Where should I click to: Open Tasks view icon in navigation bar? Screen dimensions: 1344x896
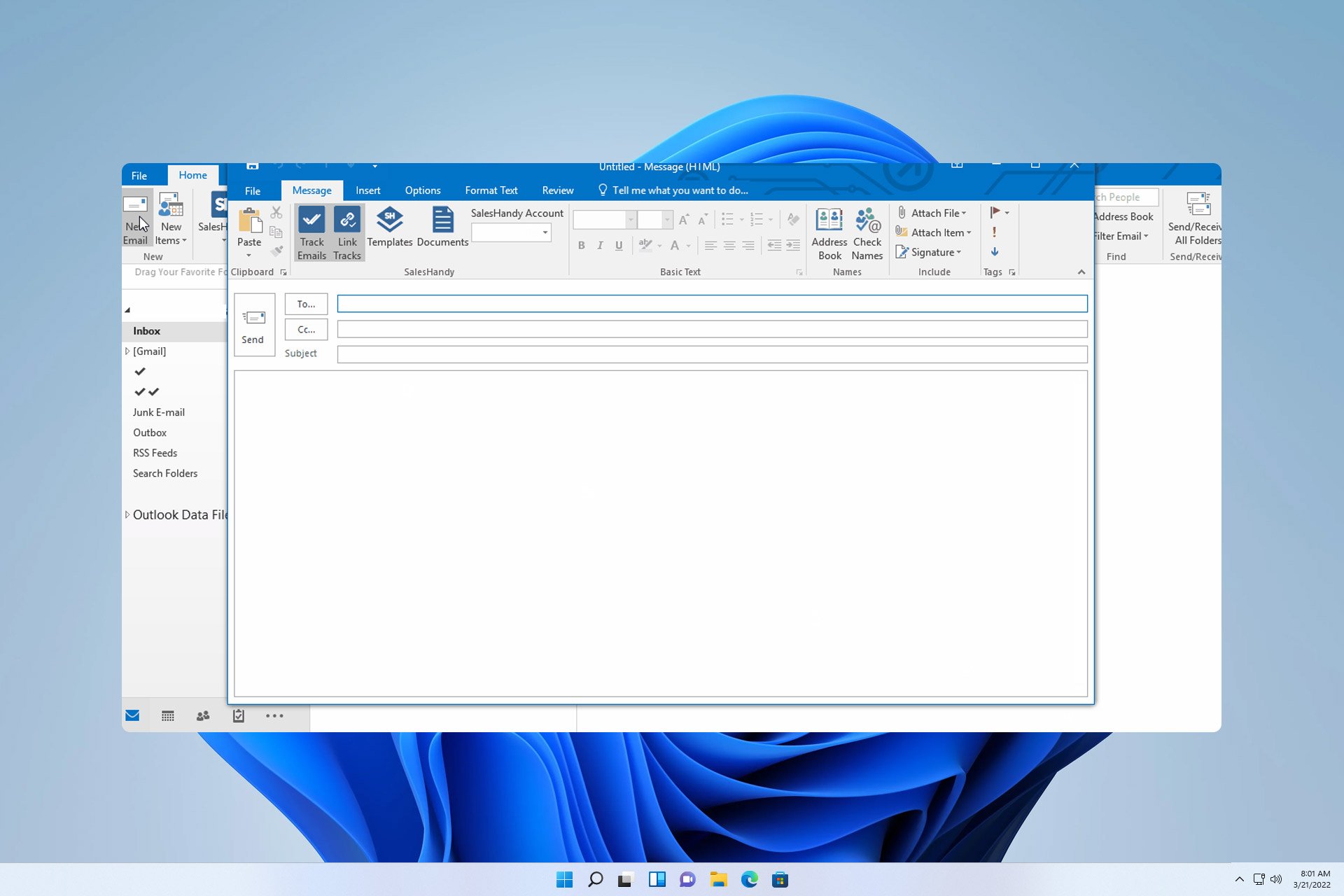click(239, 715)
